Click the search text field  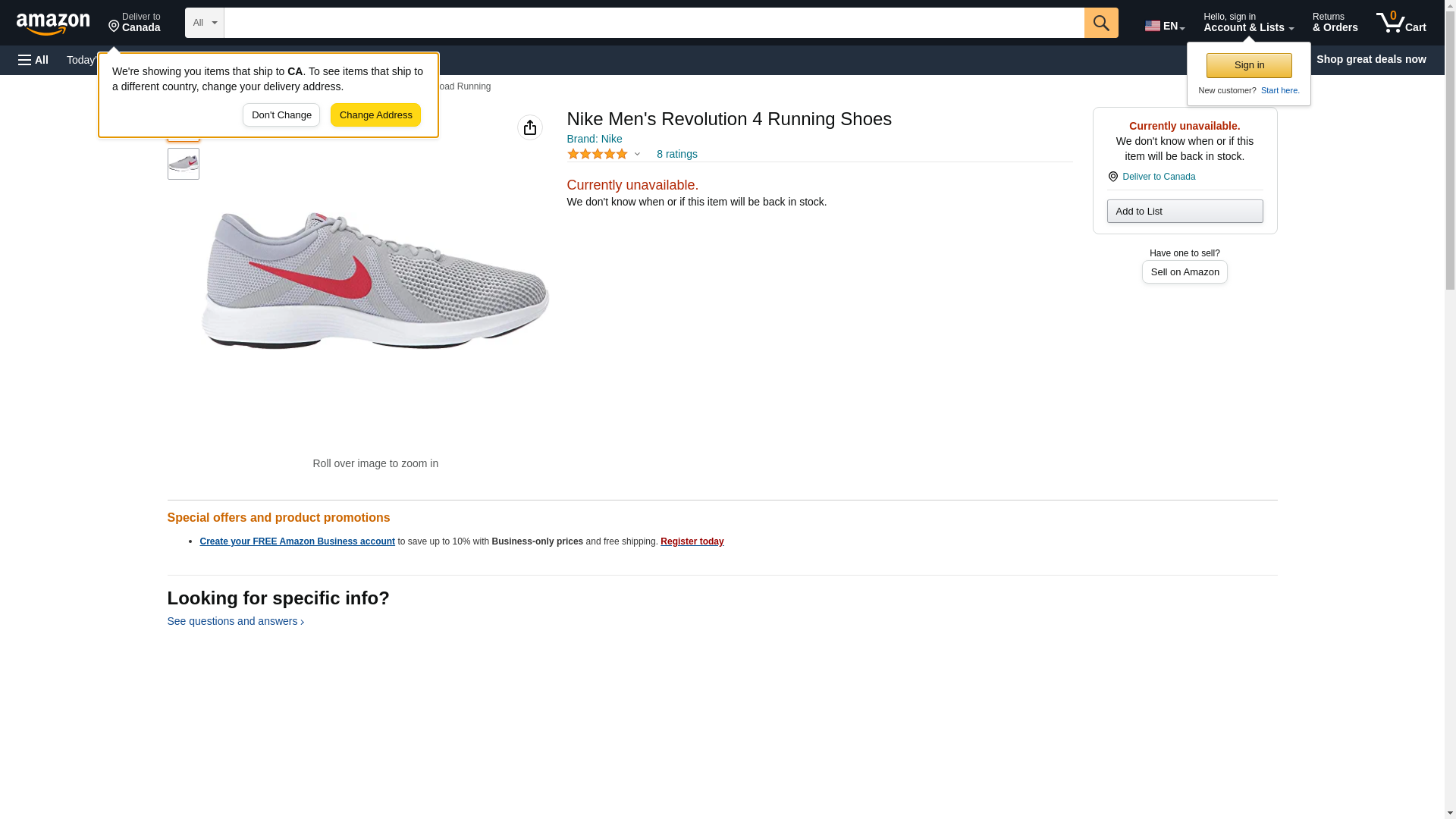click(653, 23)
